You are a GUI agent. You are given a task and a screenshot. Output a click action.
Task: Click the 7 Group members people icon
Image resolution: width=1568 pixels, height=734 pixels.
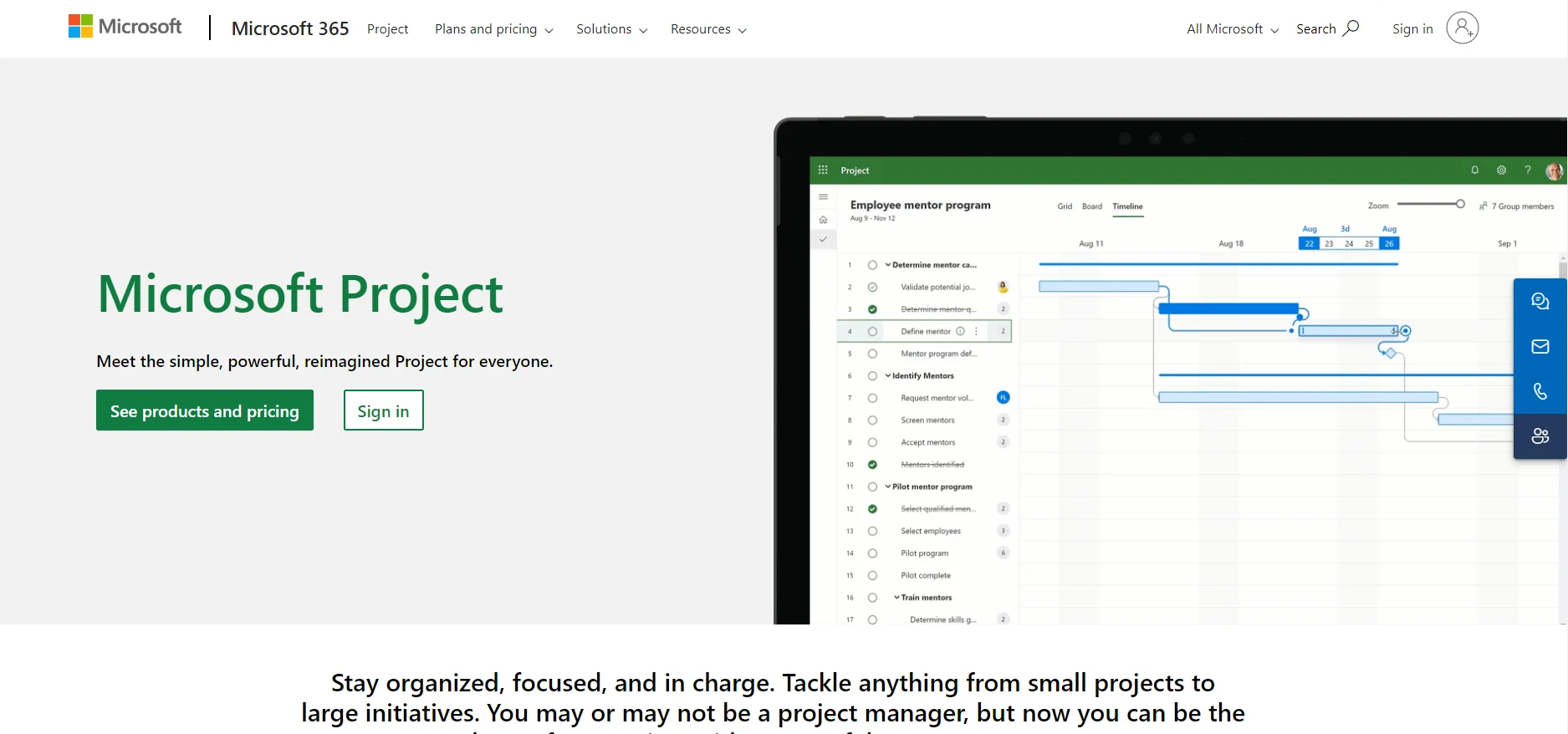(1484, 206)
